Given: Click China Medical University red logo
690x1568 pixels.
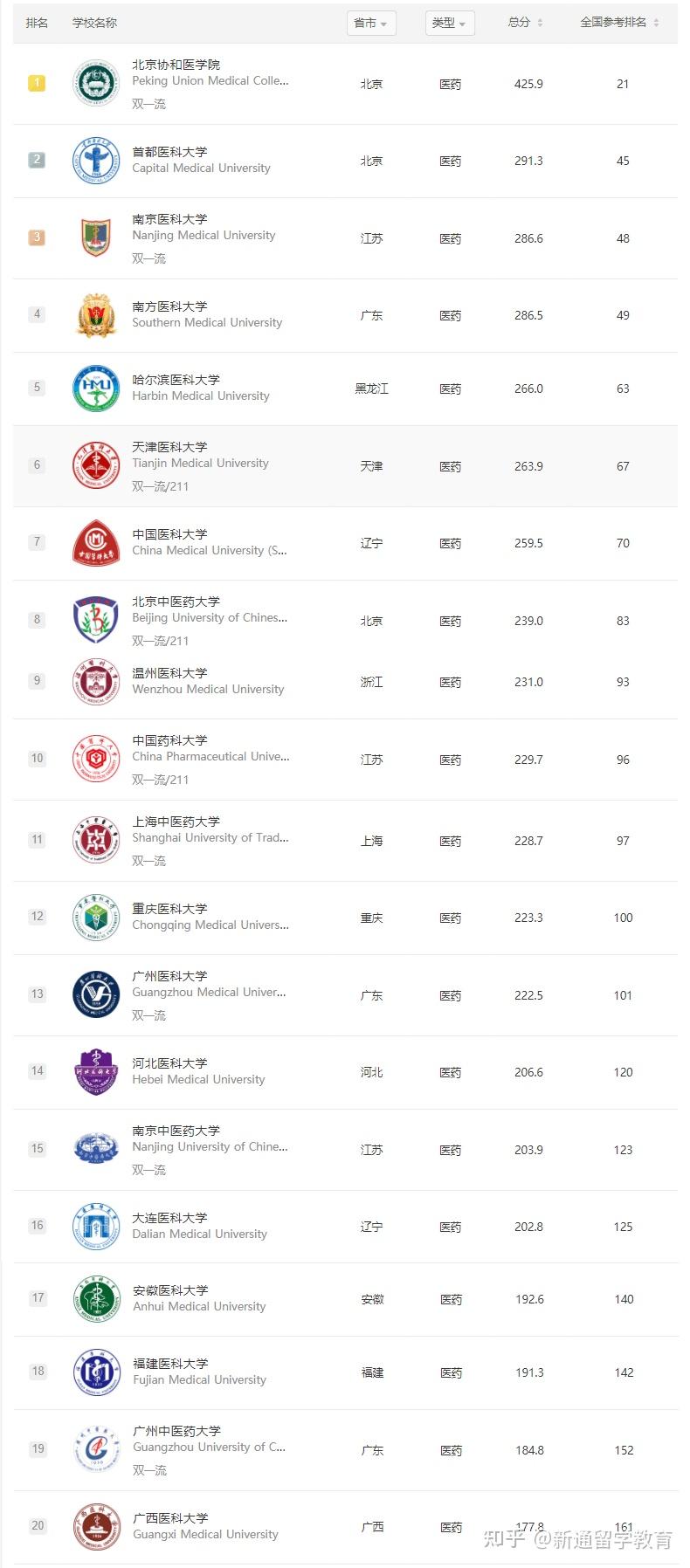Looking at the screenshot, I should click(x=95, y=543).
